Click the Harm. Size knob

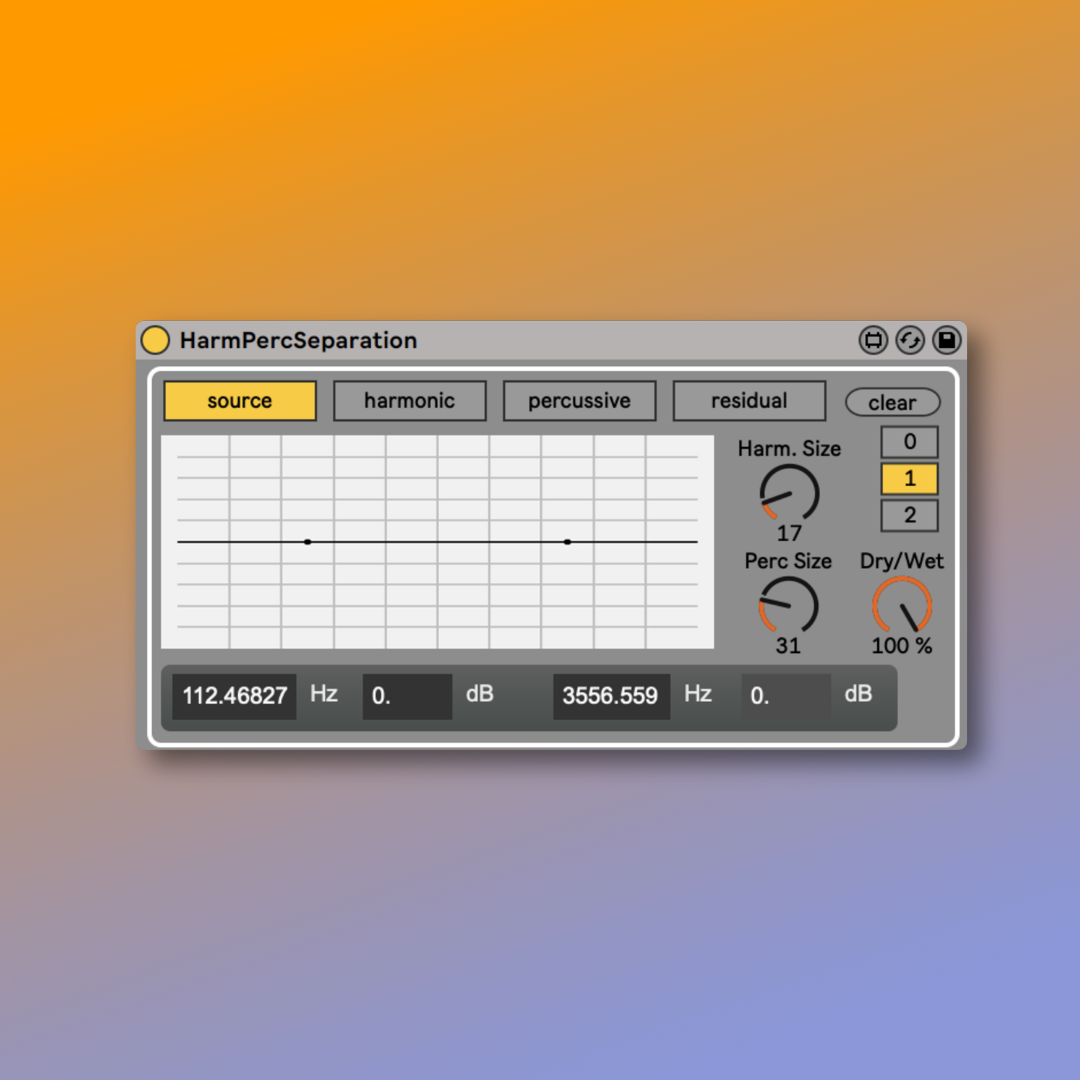[789, 494]
